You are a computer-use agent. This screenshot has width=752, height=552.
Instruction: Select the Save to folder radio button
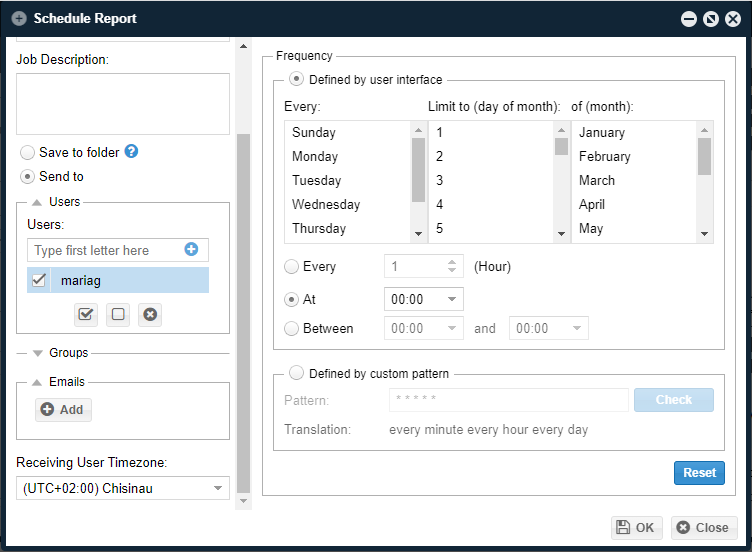pos(27,153)
